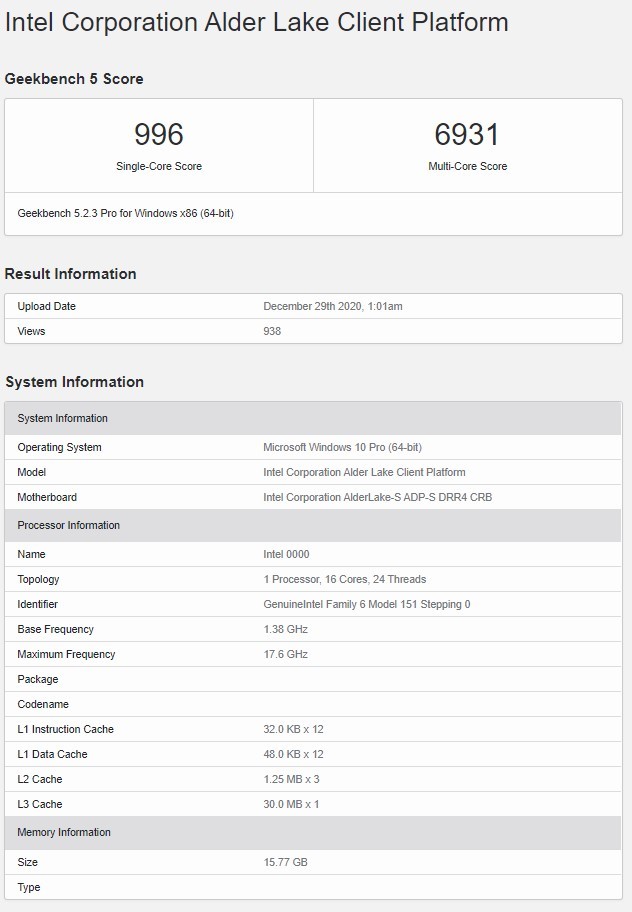
Task: Click the 'Topology' row label
Action: (x=38, y=579)
